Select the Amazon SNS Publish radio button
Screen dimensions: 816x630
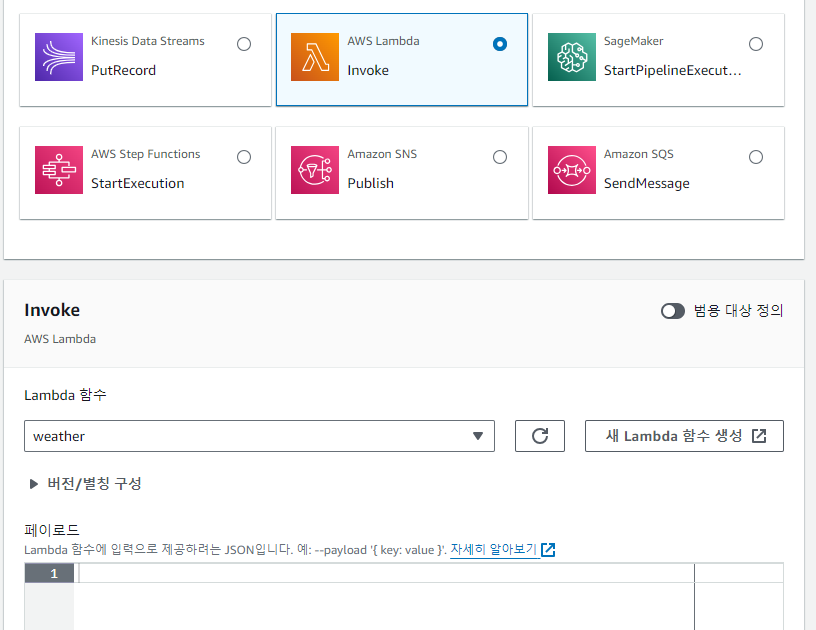point(500,157)
